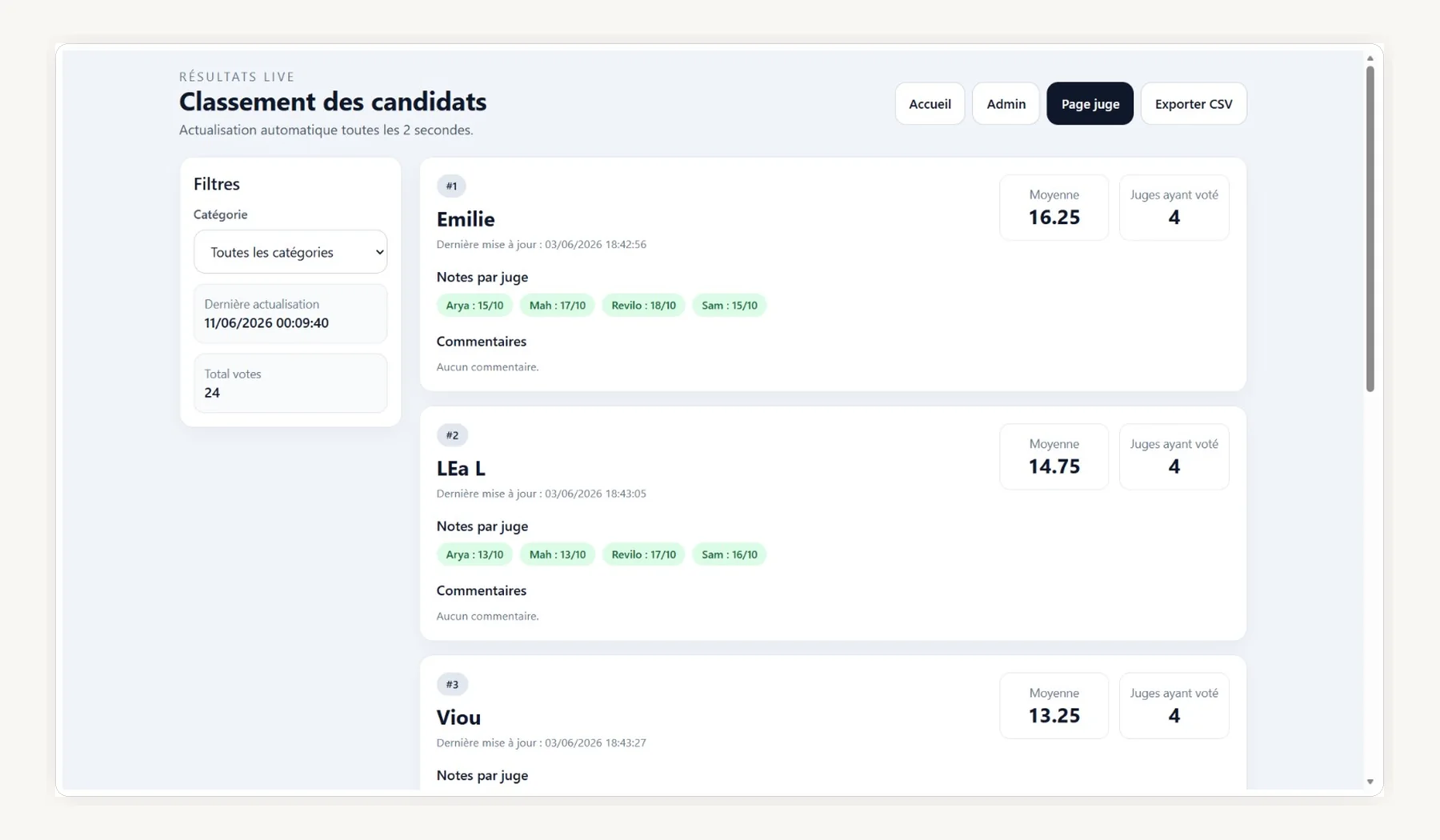Click Emilie's Commentaires heading
Viewport: 1440px width, 840px height.
coord(482,342)
